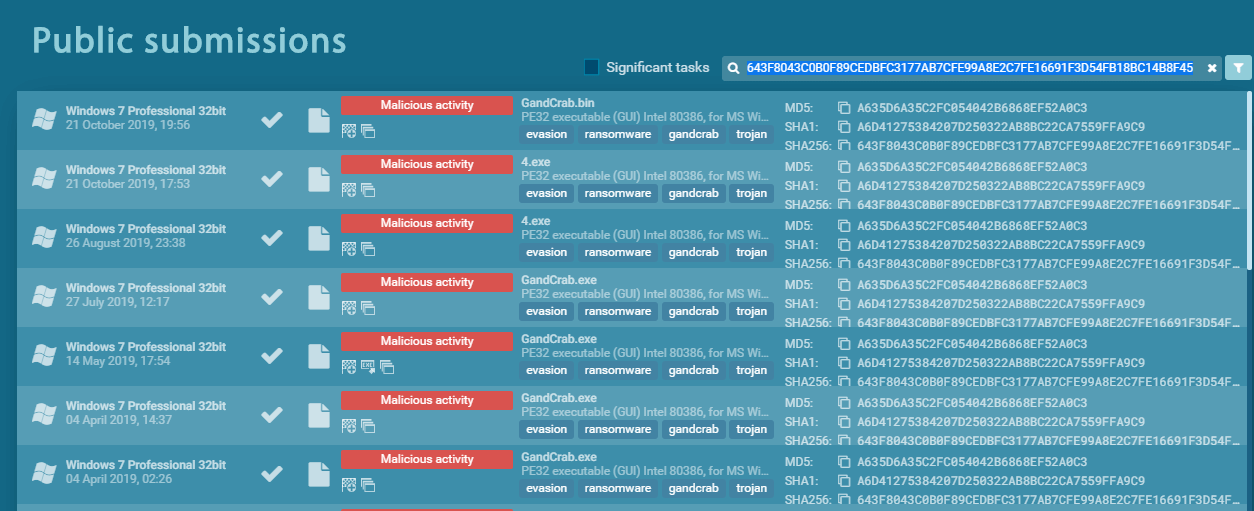The image size is (1254, 511).
Task: Open GandCrab.exe from 14 May 17:54
Action: coord(559,339)
